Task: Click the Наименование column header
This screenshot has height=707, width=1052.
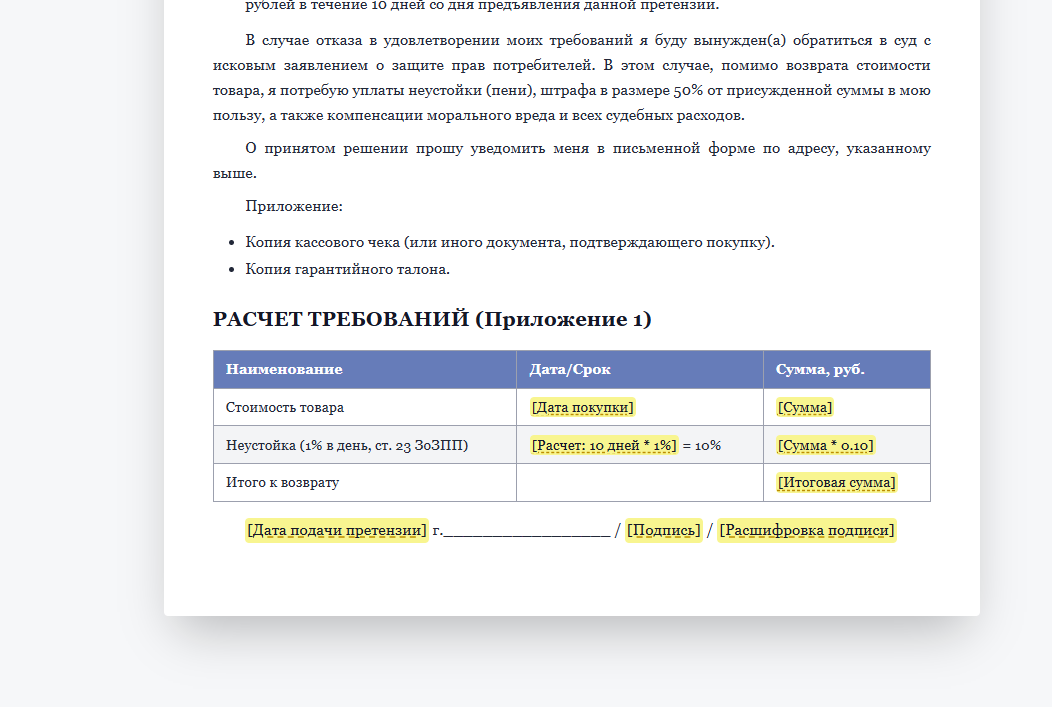Action: click(x=365, y=370)
